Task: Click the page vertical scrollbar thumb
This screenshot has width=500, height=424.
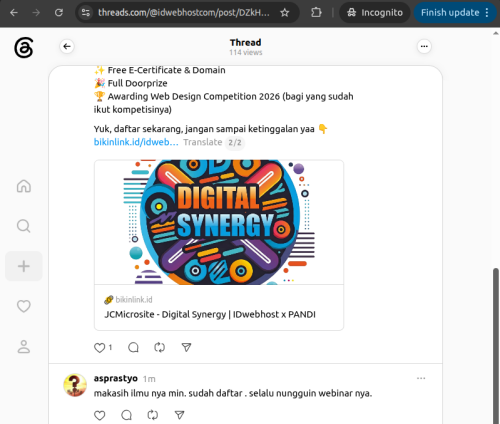Action: coord(496,345)
